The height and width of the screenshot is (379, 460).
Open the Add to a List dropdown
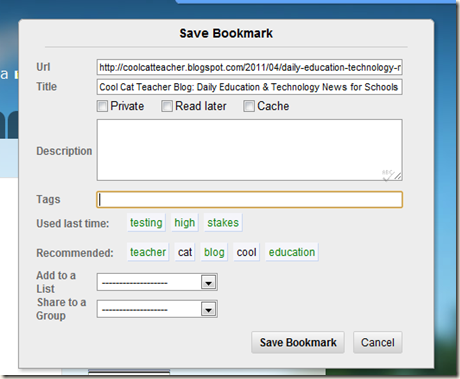[x=157, y=282]
